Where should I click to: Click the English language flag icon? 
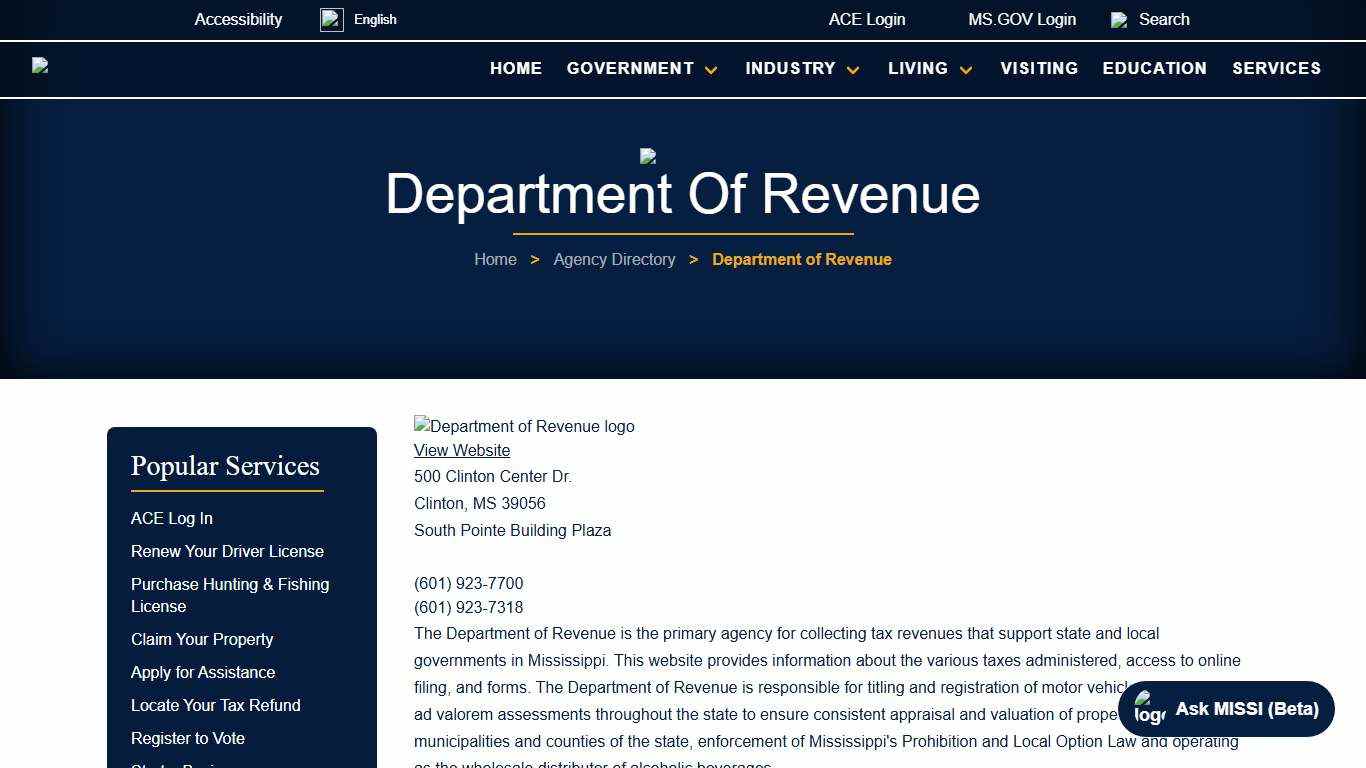click(x=331, y=19)
